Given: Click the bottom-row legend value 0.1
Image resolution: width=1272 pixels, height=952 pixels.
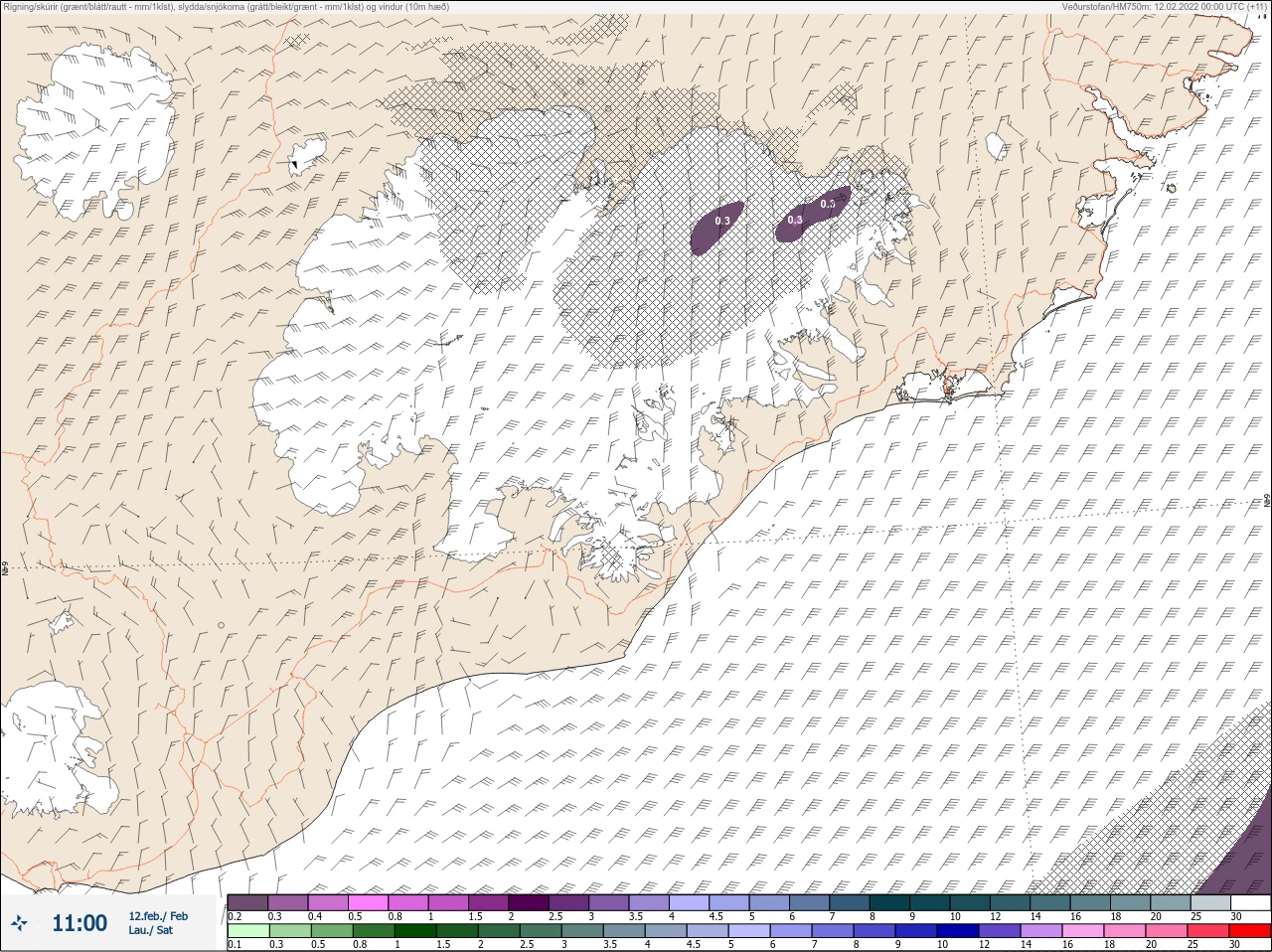Looking at the screenshot, I should click(x=235, y=944).
